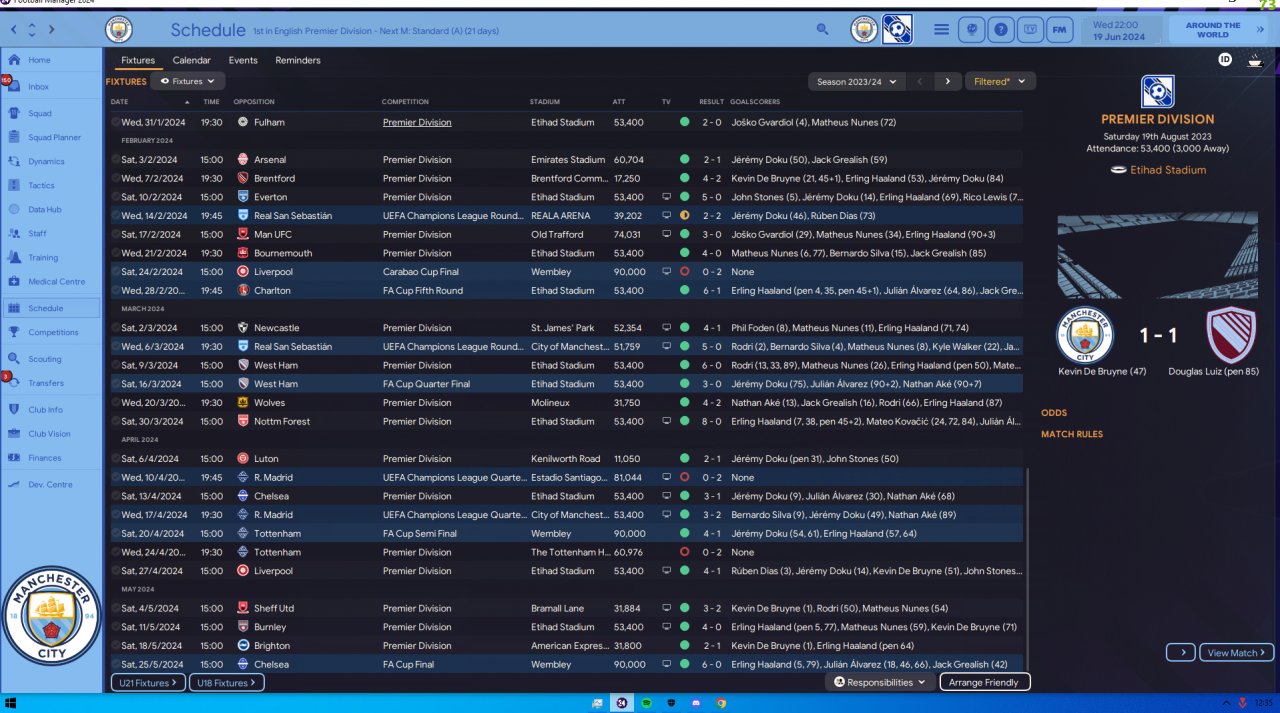Expand the Fixtures view dropdown

click(x=187, y=81)
